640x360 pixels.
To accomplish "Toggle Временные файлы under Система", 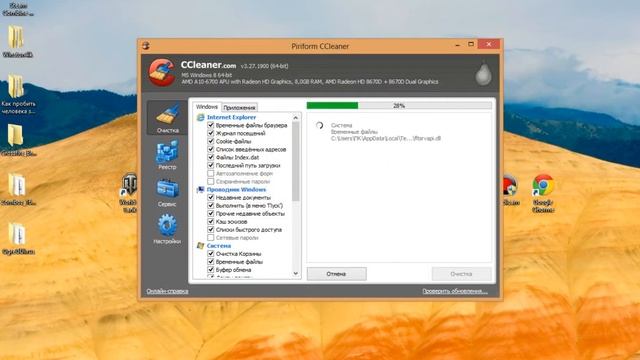I will [x=211, y=262].
